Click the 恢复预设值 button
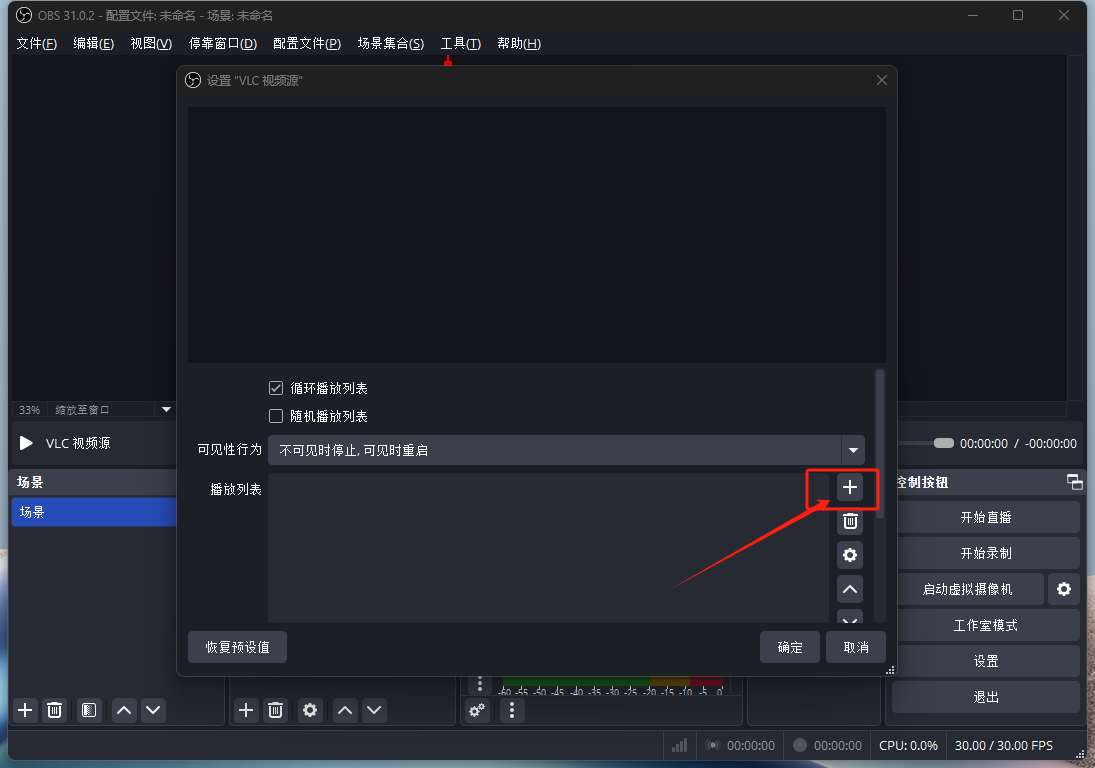The width and height of the screenshot is (1095, 768). click(x=237, y=647)
